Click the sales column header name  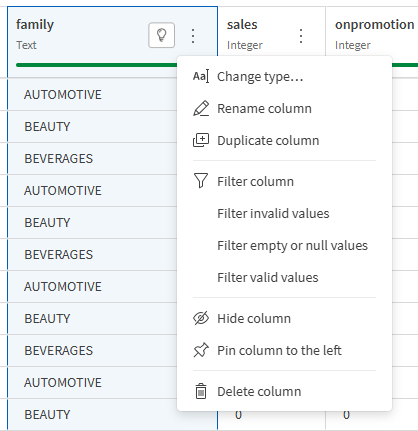(242, 25)
